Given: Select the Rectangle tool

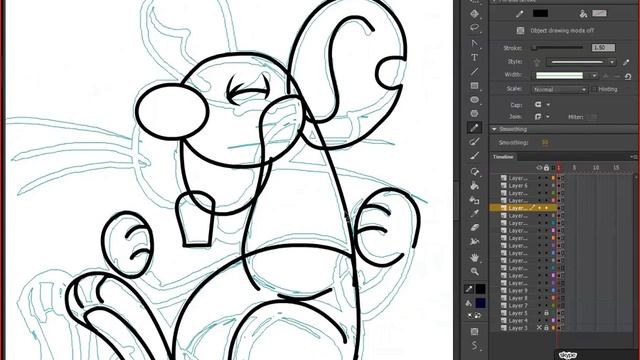Looking at the screenshot, I should pyautogui.click(x=474, y=86).
